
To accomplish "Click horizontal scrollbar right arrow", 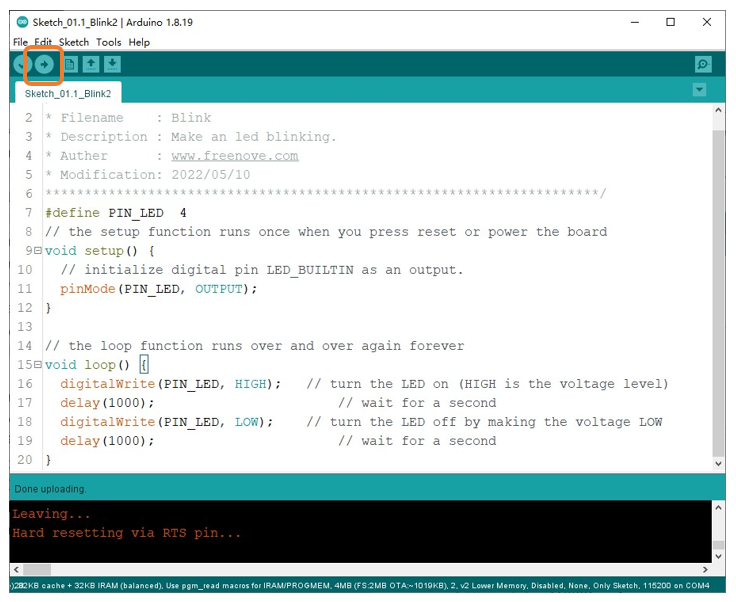I will [x=705, y=570].
